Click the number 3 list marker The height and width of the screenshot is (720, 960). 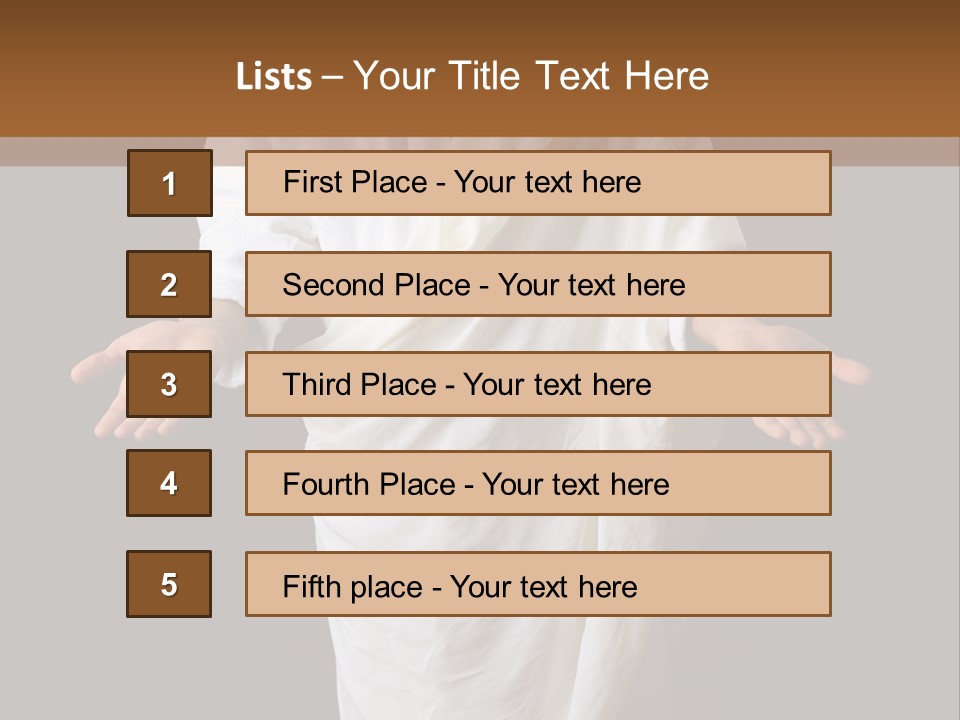click(169, 384)
